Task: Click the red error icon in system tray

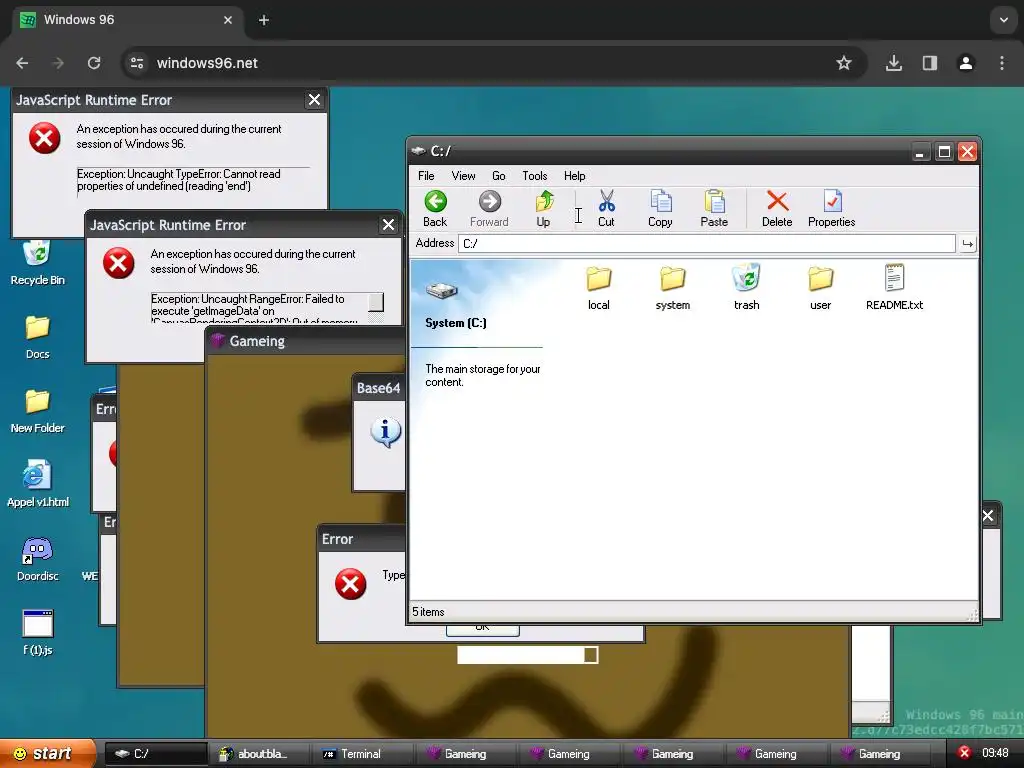Action: (964, 753)
